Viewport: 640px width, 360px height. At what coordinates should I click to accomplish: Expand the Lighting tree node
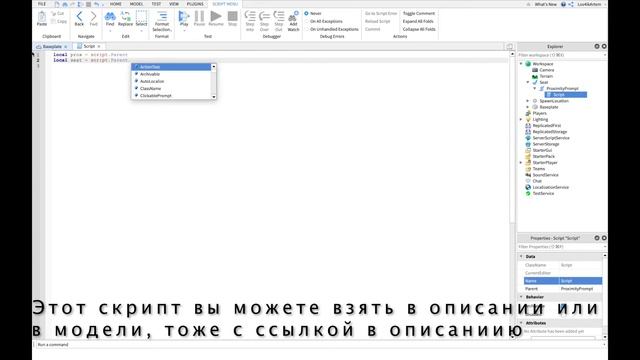point(521,120)
